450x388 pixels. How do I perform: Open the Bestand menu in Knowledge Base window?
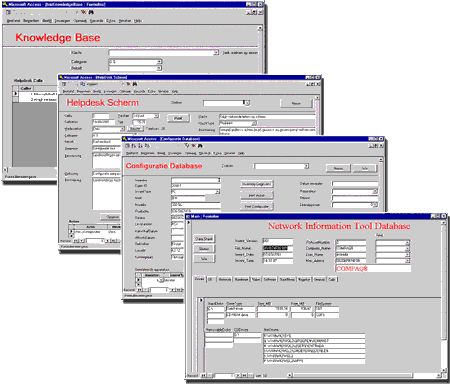click(14, 21)
